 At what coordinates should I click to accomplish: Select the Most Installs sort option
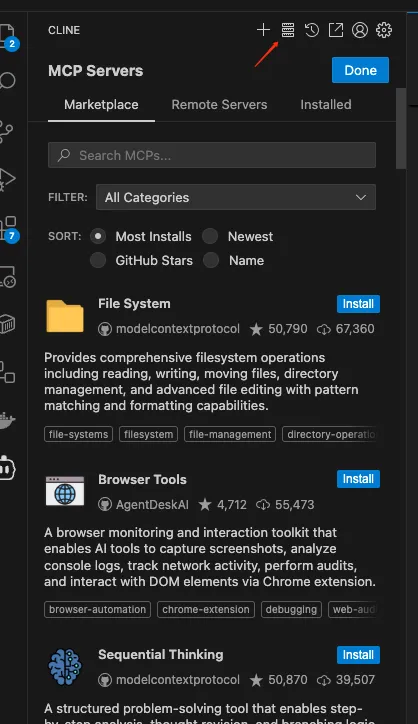click(x=97, y=236)
